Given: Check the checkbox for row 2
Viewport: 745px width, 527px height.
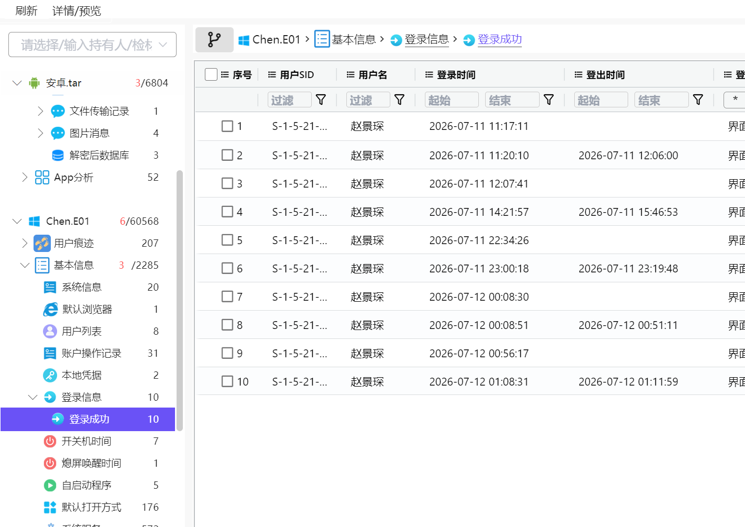Looking at the screenshot, I should pyautogui.click(x=228, y=155).
